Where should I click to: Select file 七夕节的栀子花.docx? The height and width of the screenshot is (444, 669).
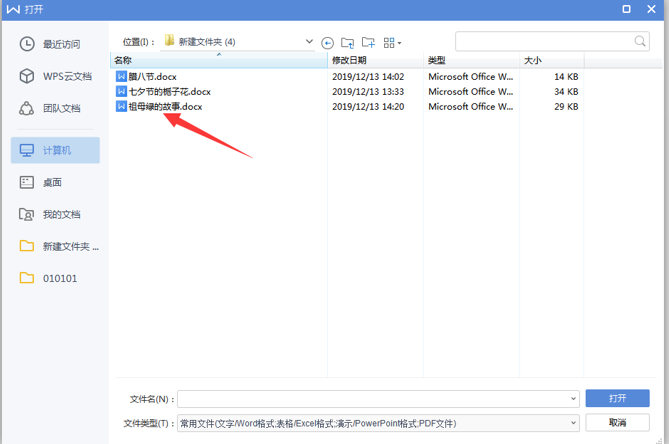tap(169, 92)
